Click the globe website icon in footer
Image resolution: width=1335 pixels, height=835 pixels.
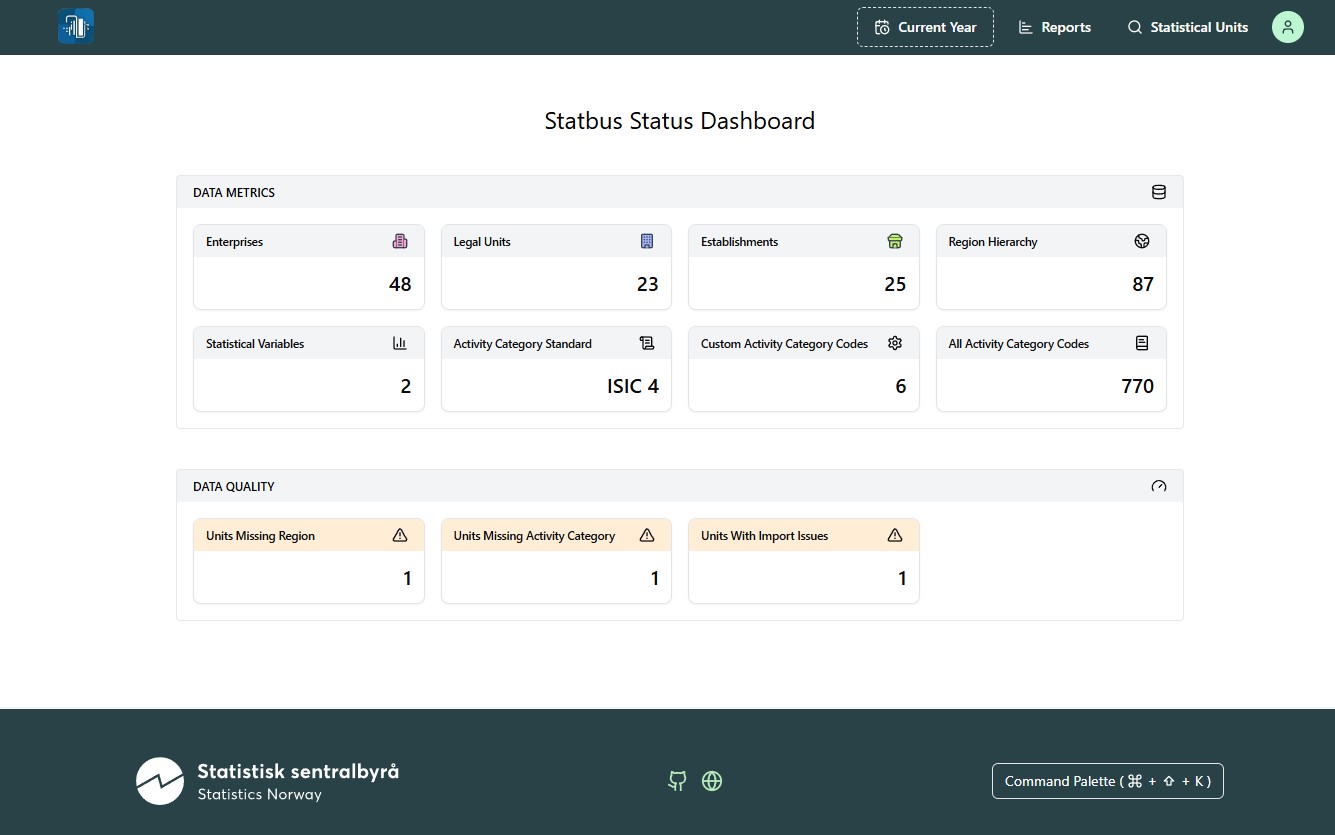tap(712, 781)
